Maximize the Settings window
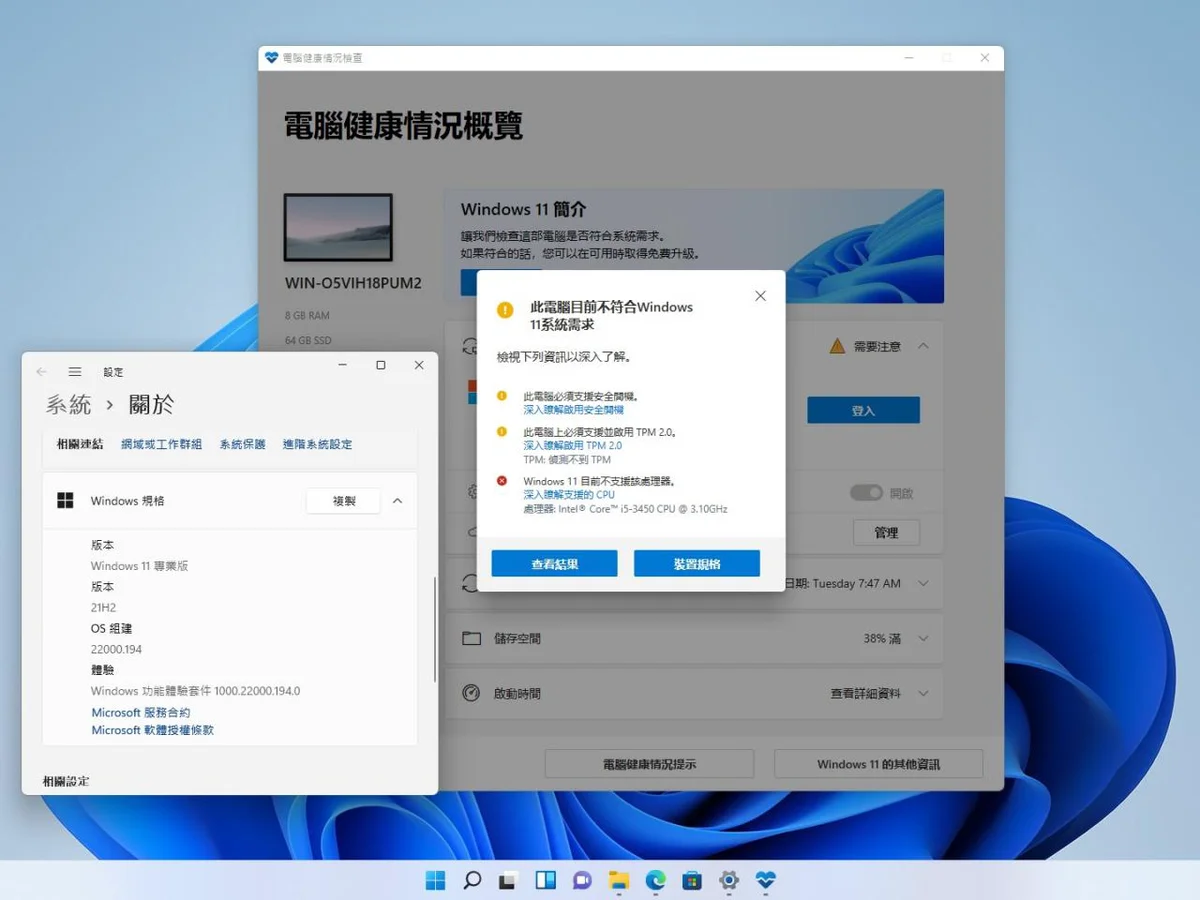This screenshot has height=900, width=1200. coord(380,365)
